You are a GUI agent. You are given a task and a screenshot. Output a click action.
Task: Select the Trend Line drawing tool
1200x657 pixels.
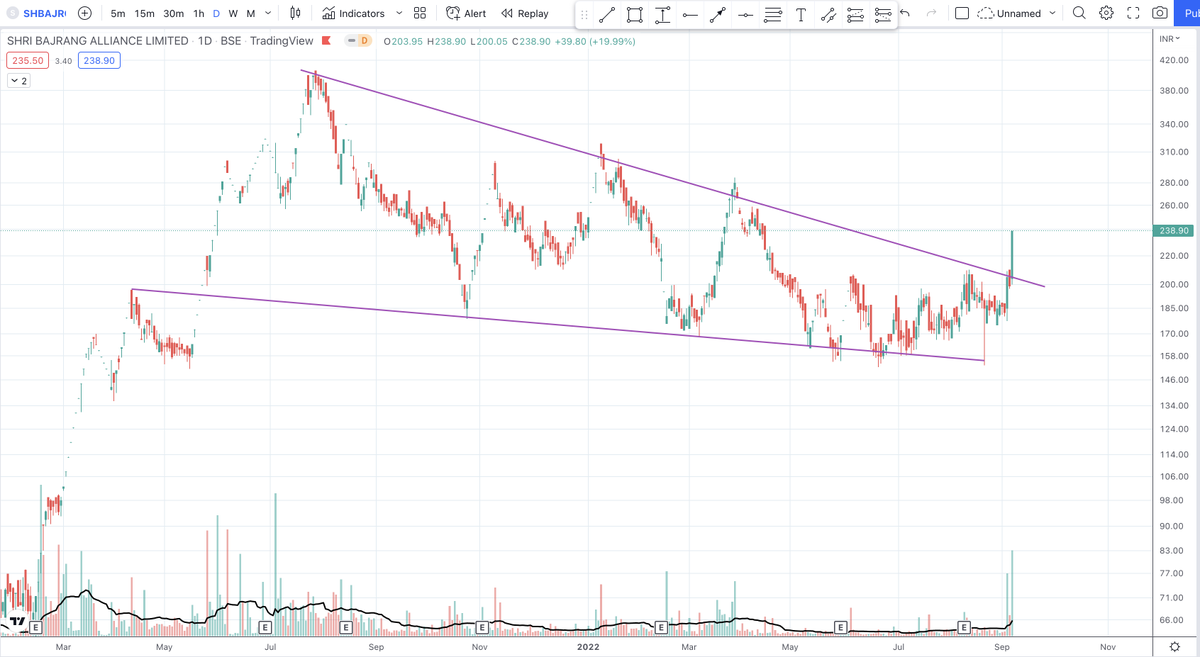[607, 14]
